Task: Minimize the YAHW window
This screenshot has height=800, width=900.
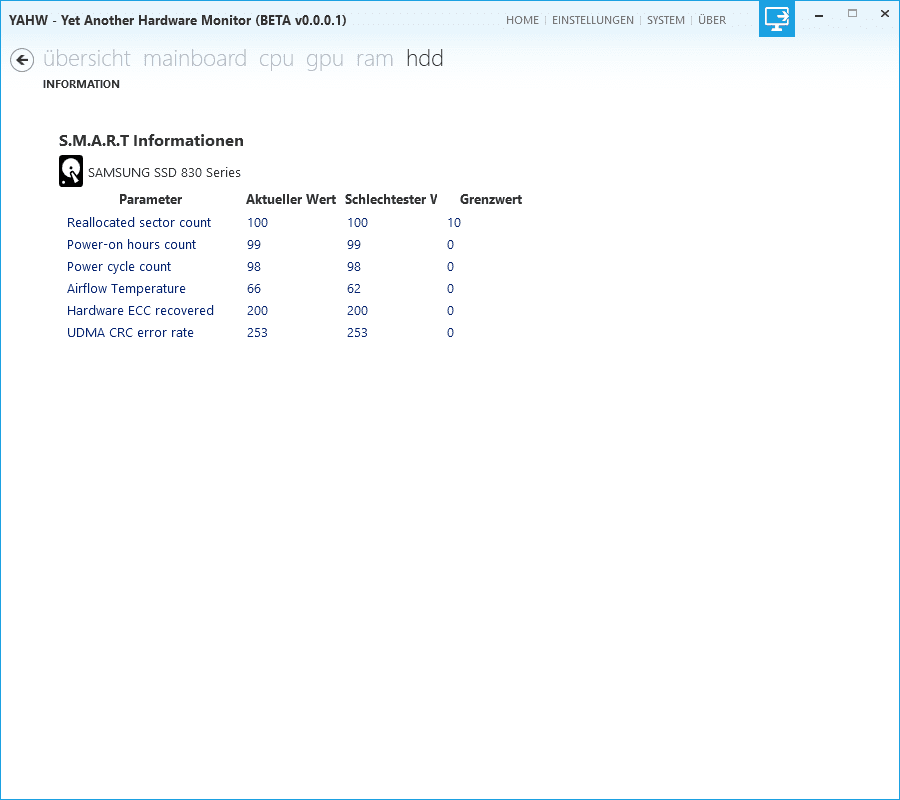Action: (819, 15)
